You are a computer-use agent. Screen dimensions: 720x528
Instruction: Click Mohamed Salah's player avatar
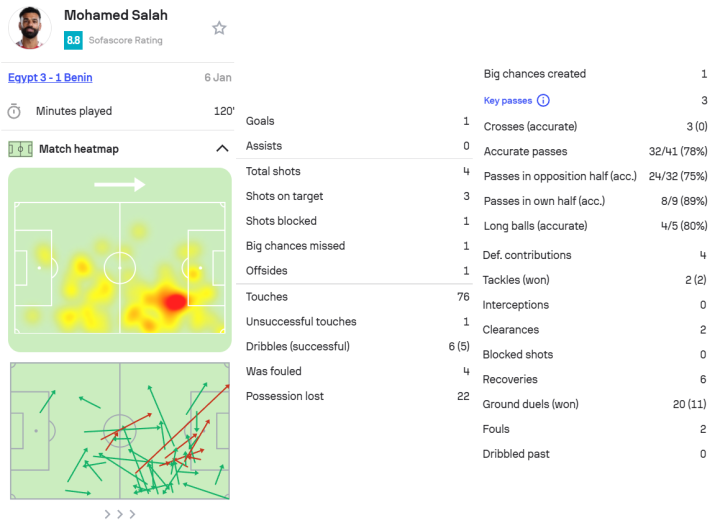click(29, 28)
